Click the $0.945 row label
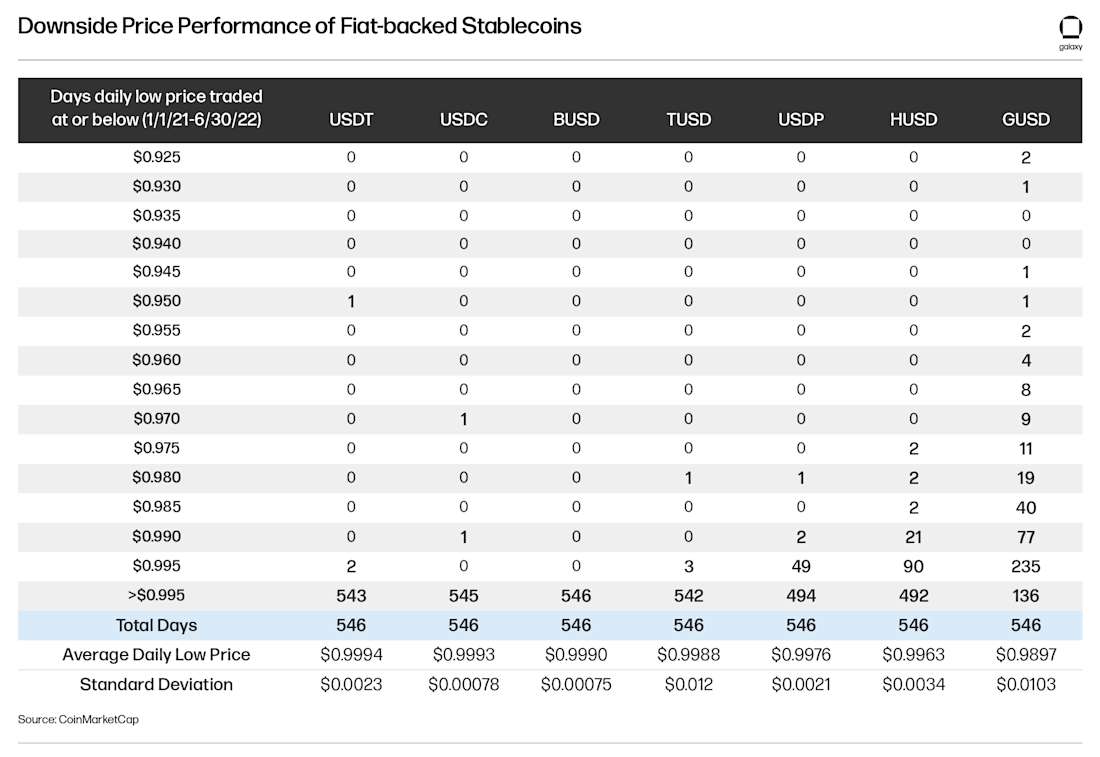Viewport: 1100px width, 757px height. tap(156, 272)
